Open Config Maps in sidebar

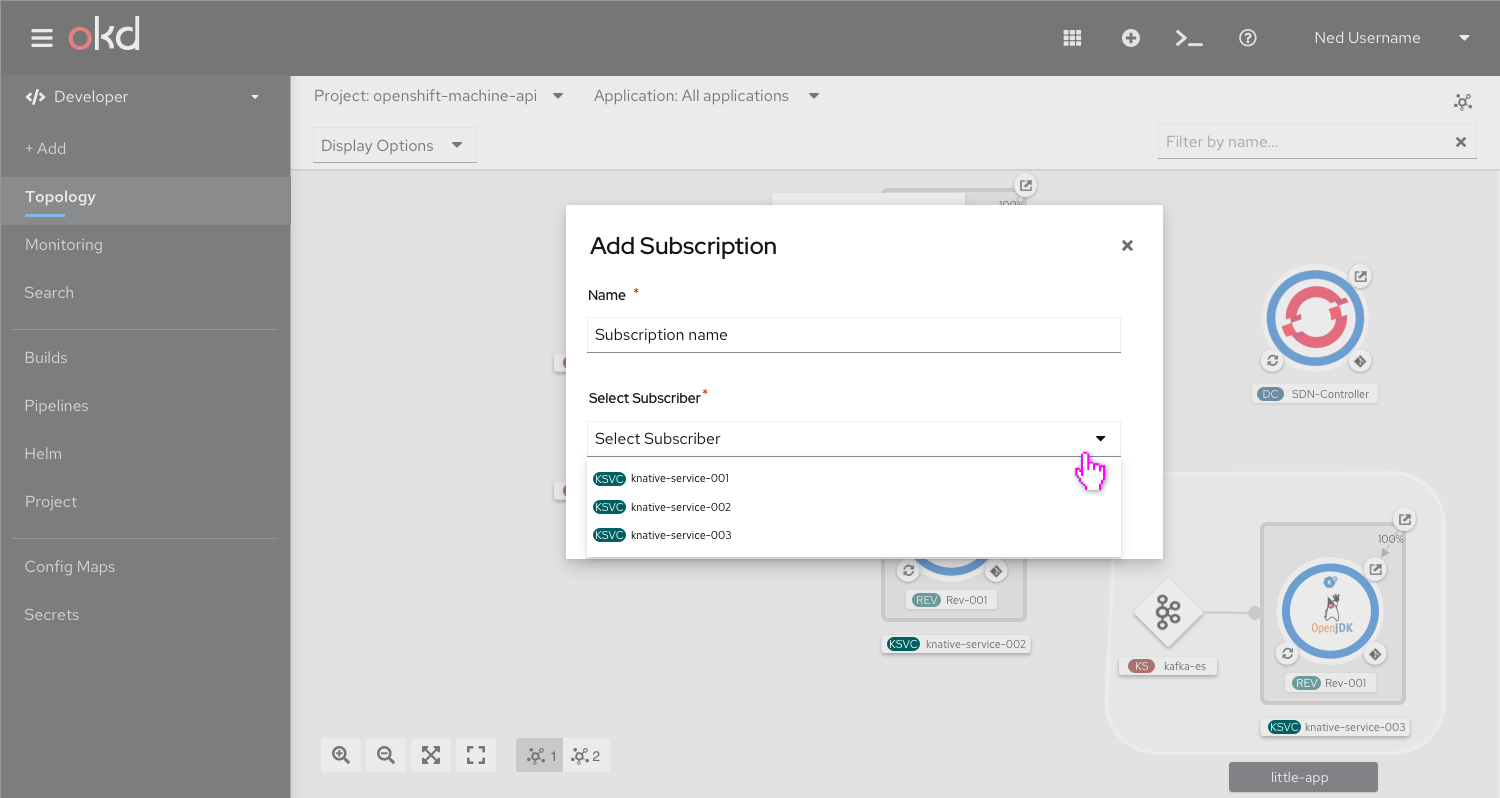click(x=70, y=566)
